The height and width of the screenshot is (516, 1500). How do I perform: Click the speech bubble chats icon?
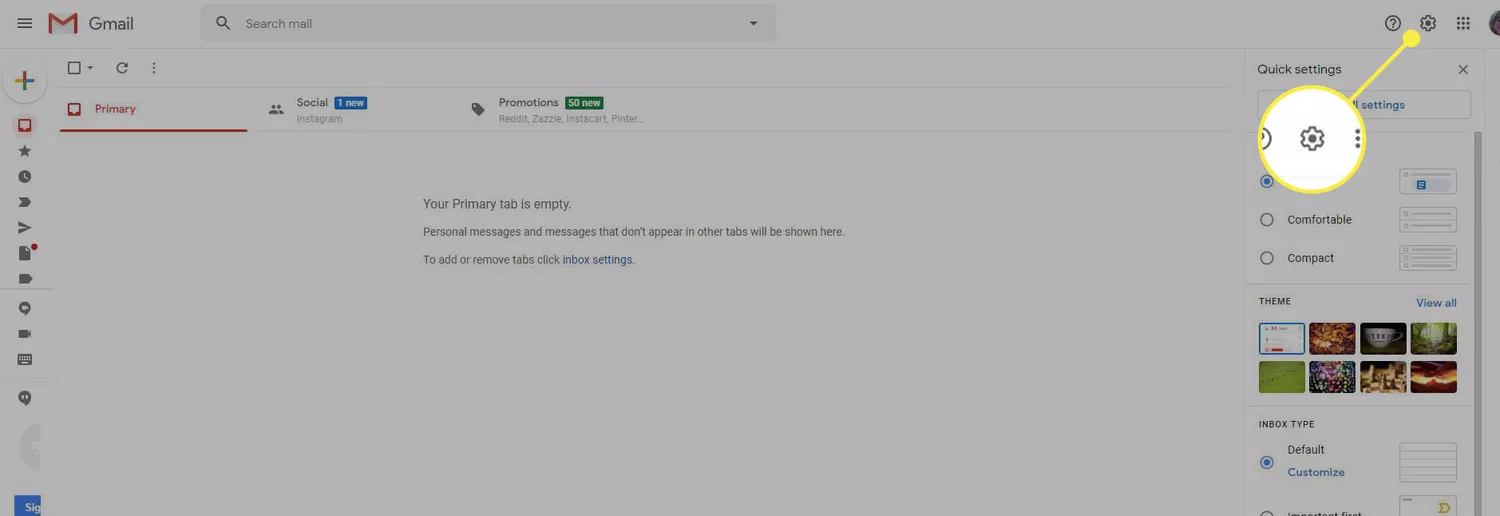pos(25,308)
